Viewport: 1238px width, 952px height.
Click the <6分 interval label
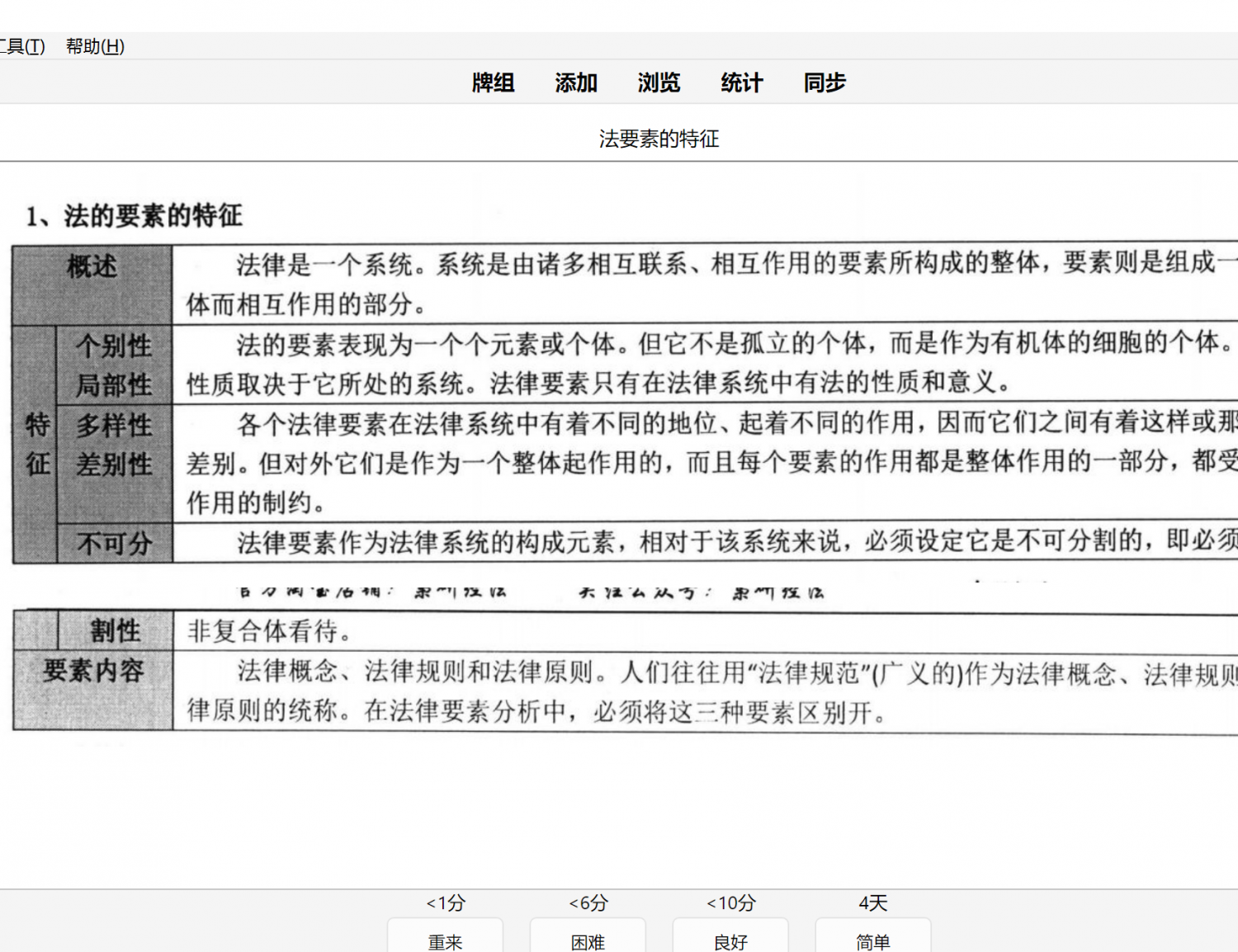pyautogui.click(x=588, y=903)
